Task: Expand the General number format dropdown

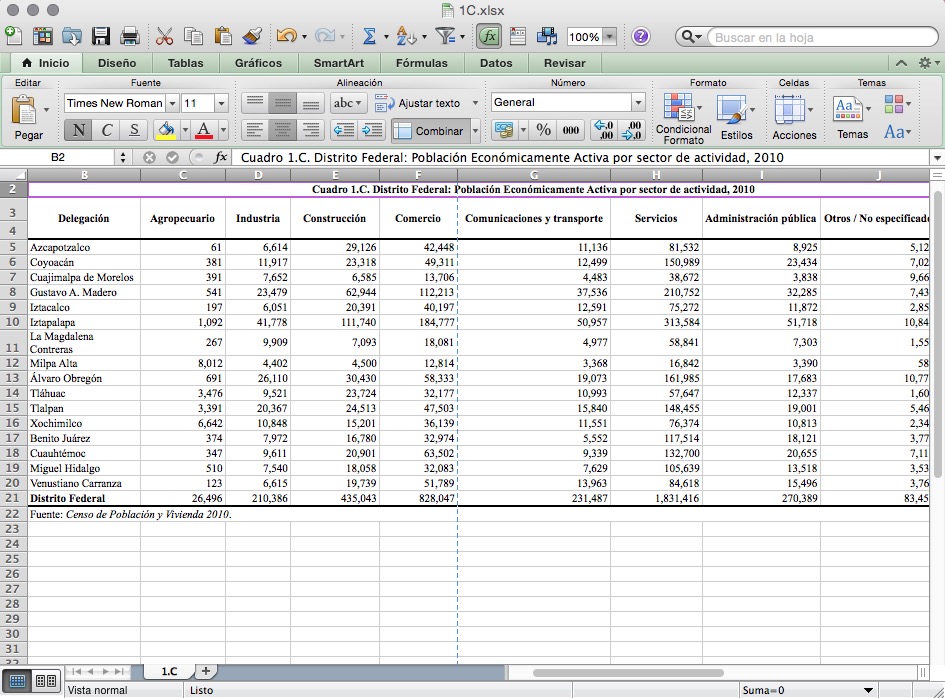Action: click(638, 102)
